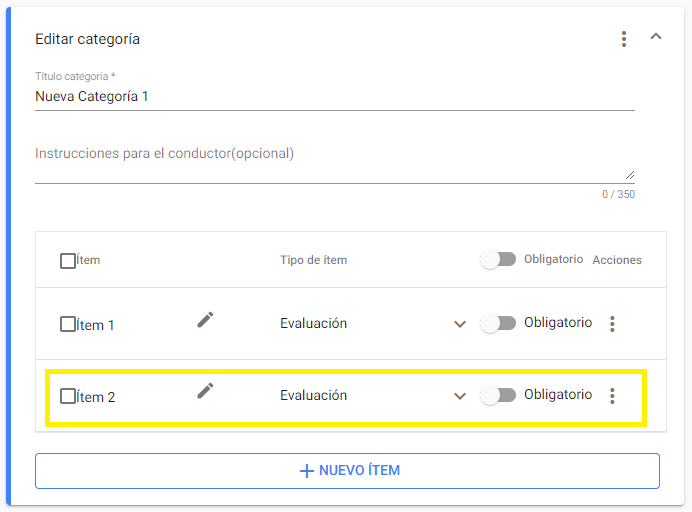Add a new item with Nuevo ítem
Screen dimensions: 692x512
[347, 471]
